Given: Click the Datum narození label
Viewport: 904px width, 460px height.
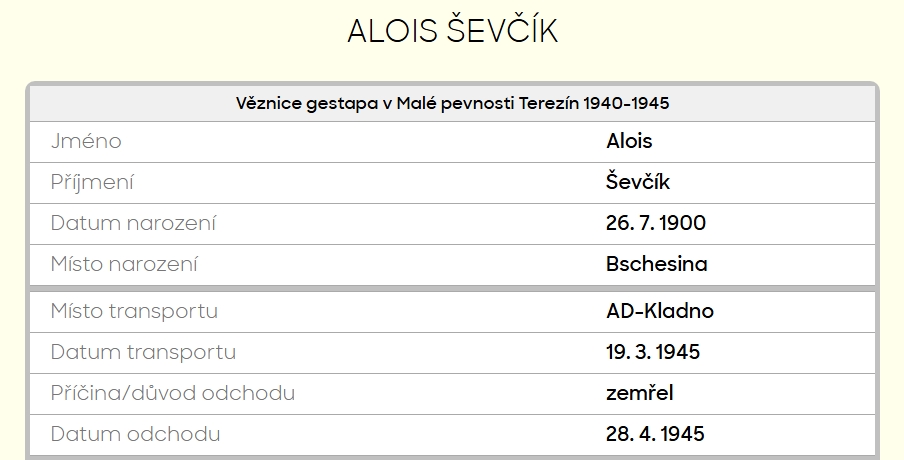Looking at the screenshot, I should pyautogui.click(x=133, y=223).
